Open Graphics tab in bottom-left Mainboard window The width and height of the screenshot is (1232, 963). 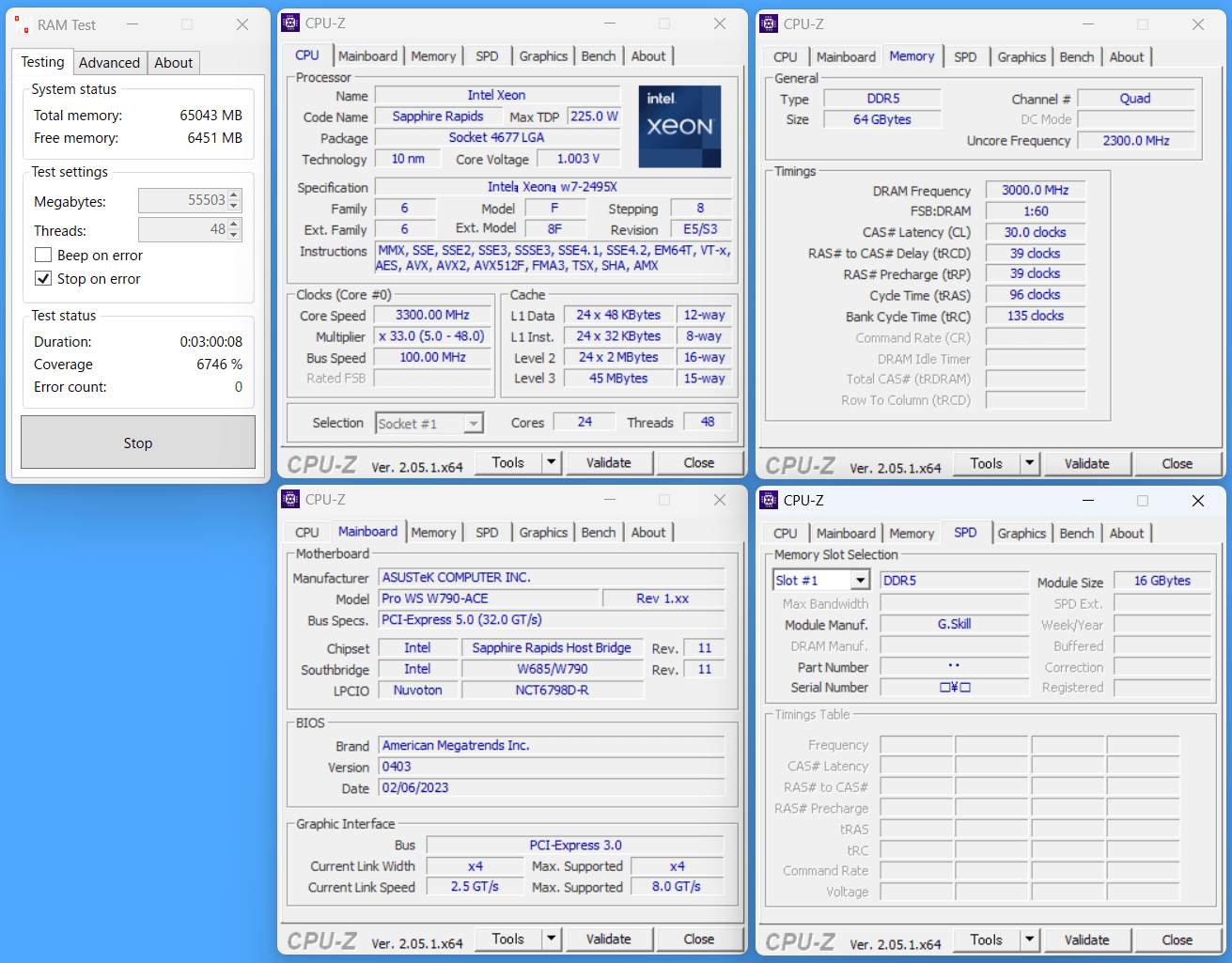pyautogui.click(x=544, y=533)
